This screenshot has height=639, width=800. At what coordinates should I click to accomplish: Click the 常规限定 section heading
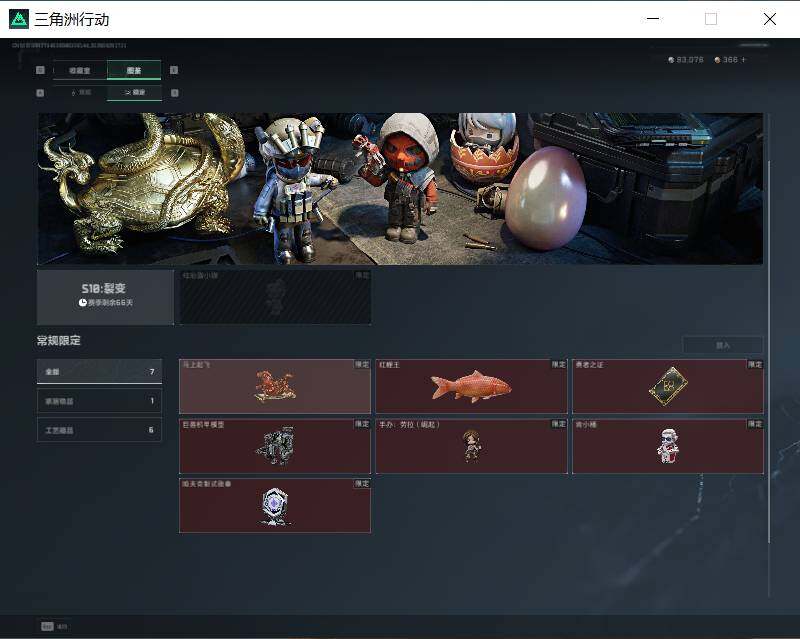(x=59, y=340)
